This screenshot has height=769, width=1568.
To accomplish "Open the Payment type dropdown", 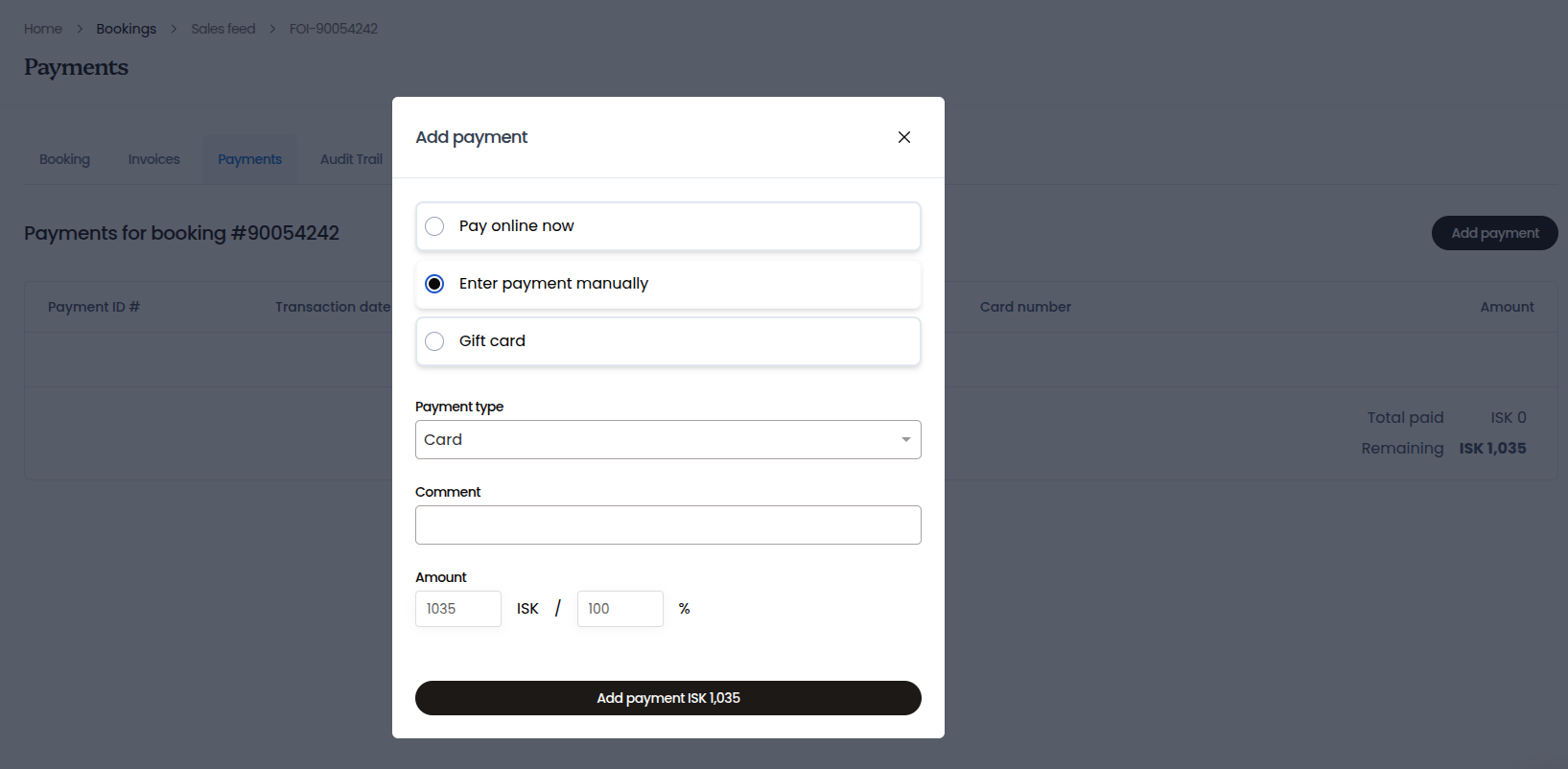I will 667,439.
